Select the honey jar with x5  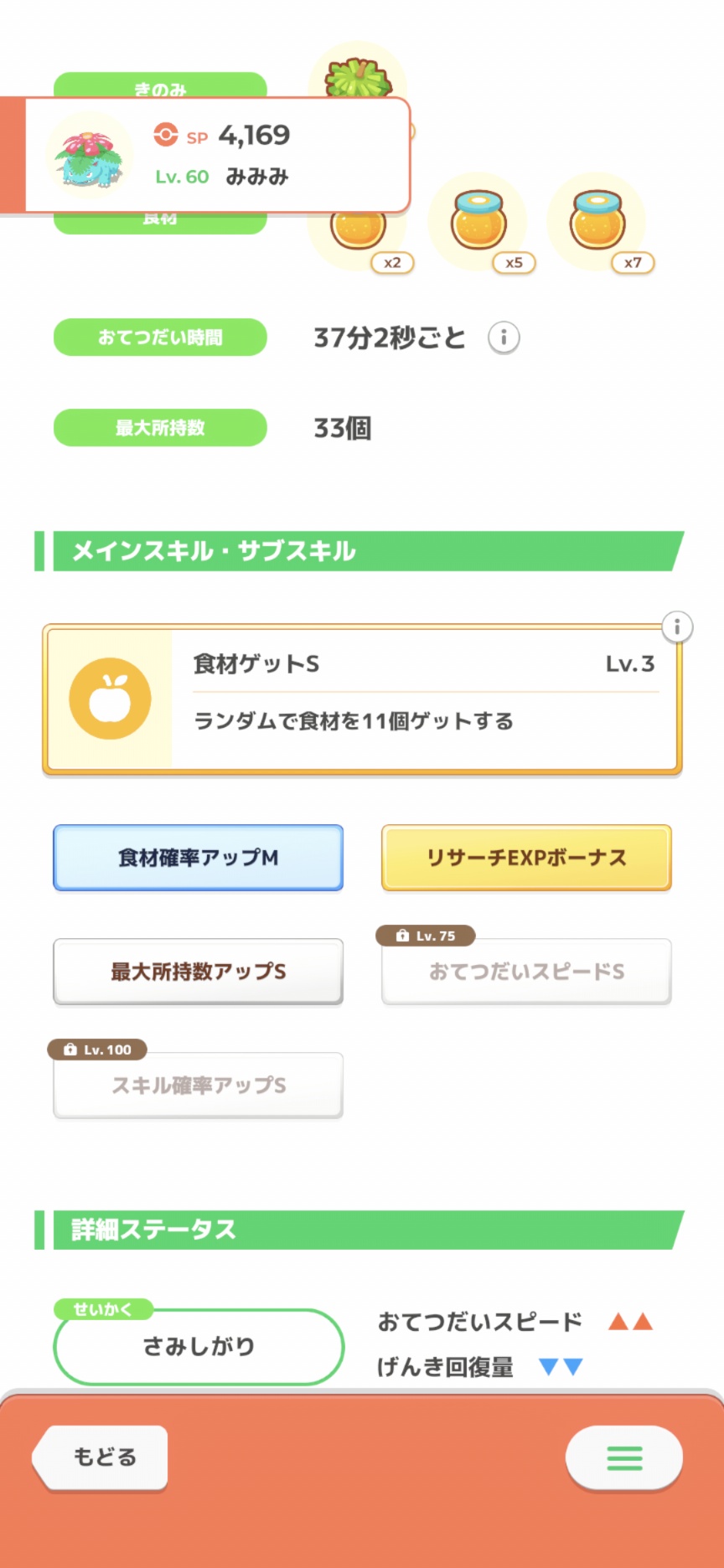pos(478,220)
